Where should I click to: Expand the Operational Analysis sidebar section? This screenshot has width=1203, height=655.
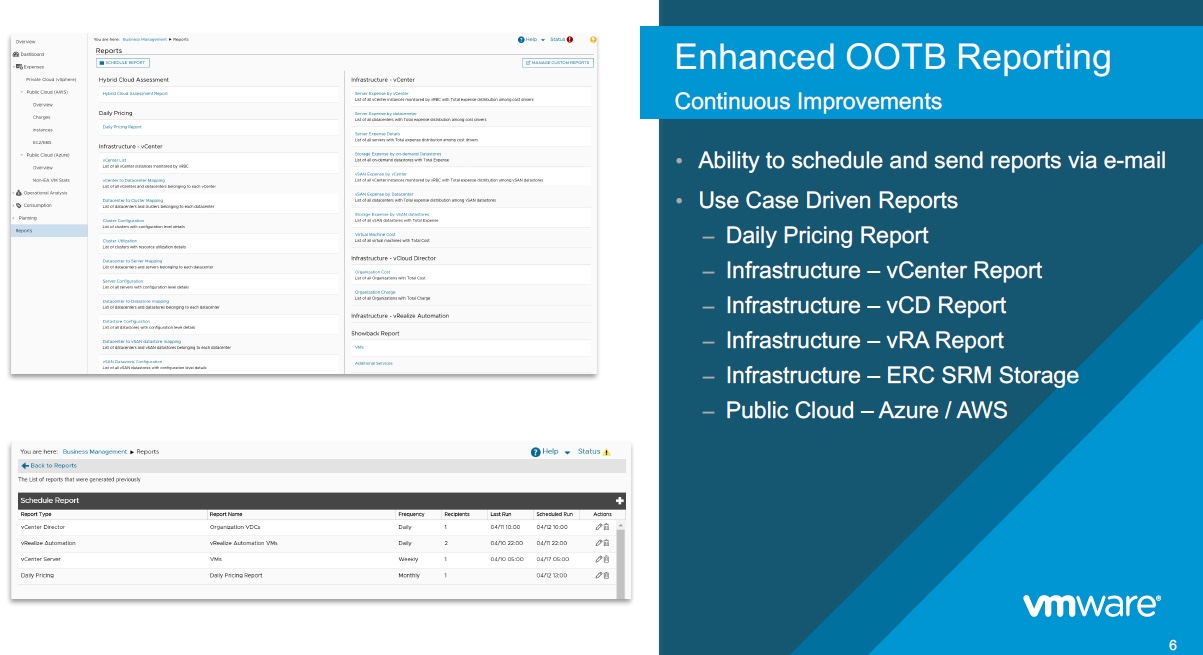point(13,192)
